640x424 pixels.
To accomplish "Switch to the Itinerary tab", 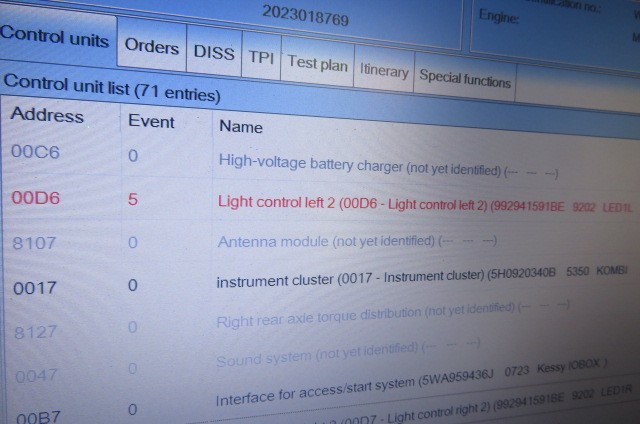I will 384,71.
